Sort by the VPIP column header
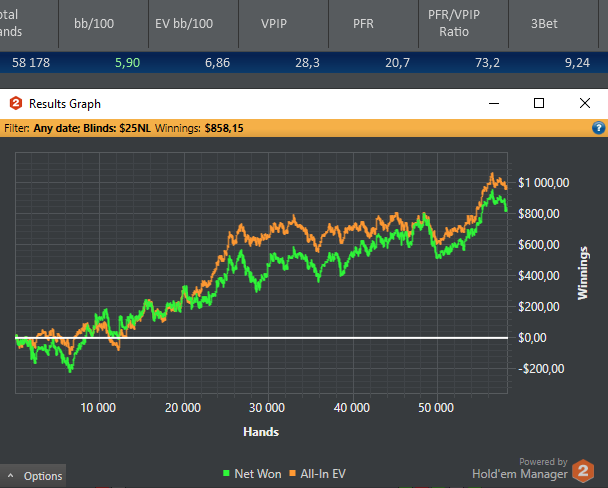The height and width of the screenshot is (488, 608). pyautogui.click(x=276, y=20)
